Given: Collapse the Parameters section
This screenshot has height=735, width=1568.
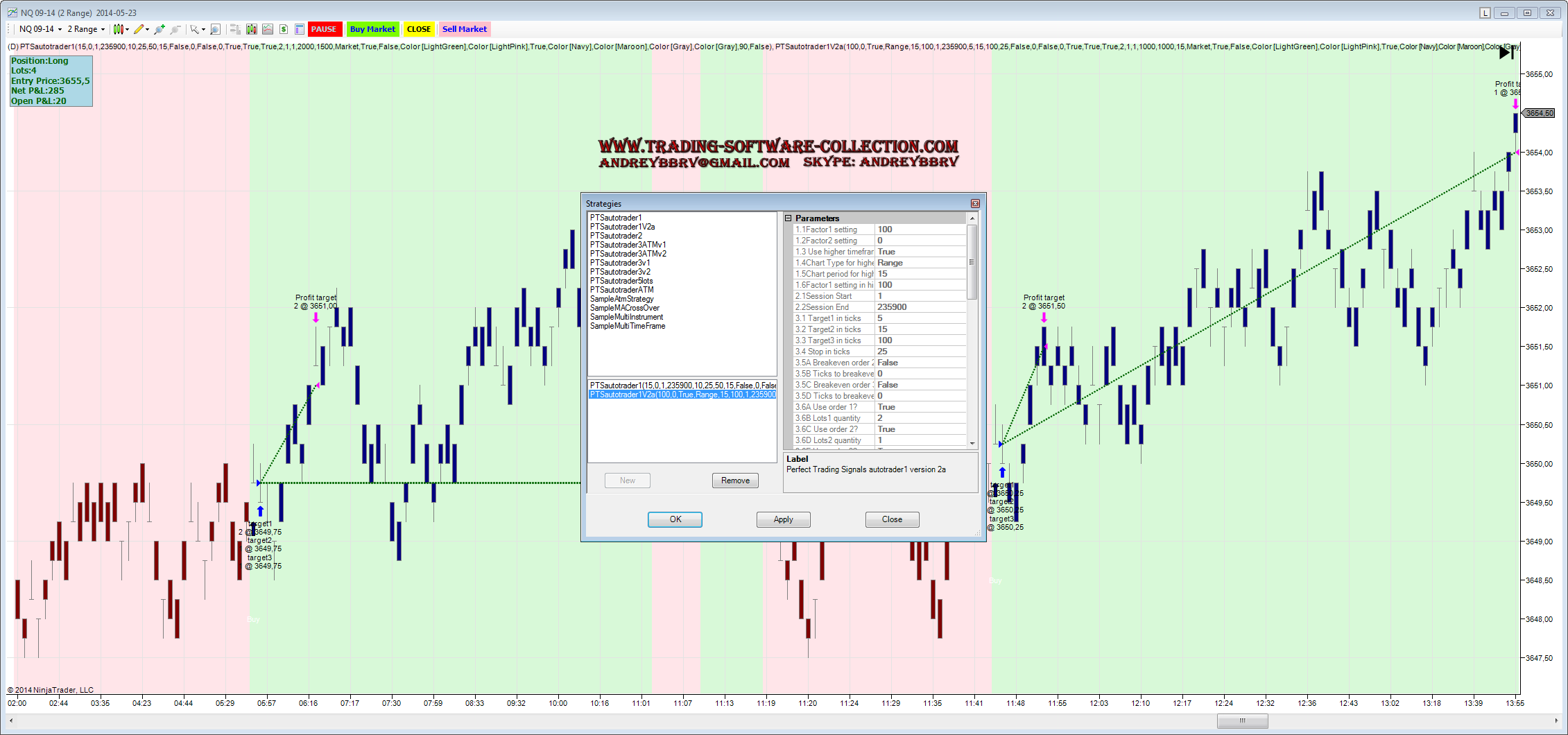Looking at the screenshot, I should point(789,218).
